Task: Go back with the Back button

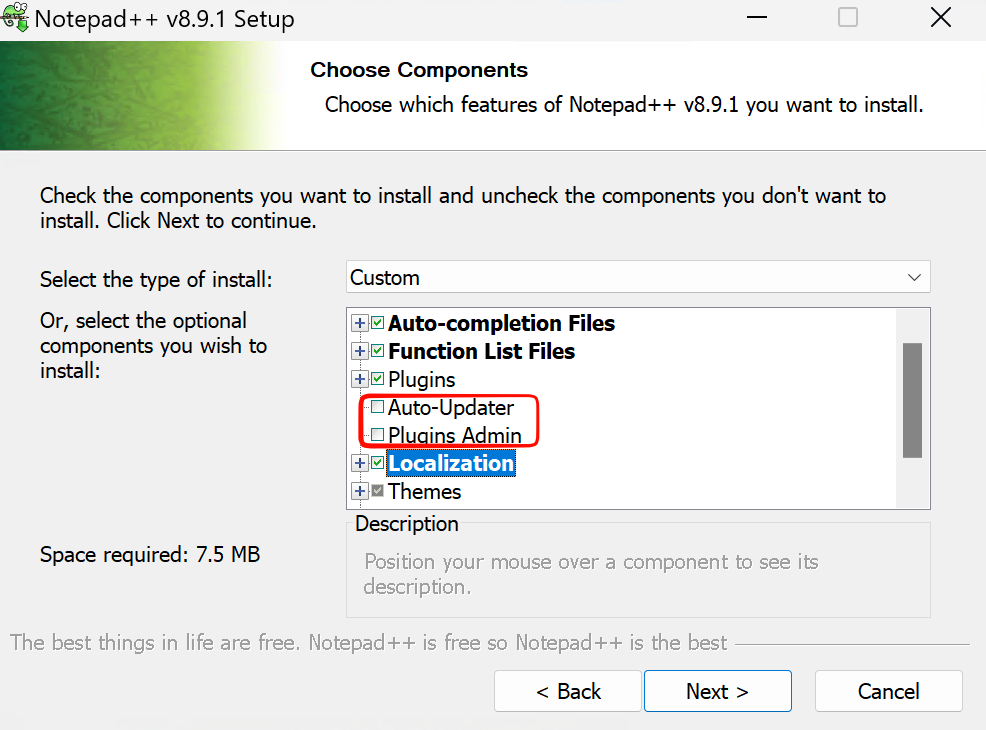Action: pos(568,691)
